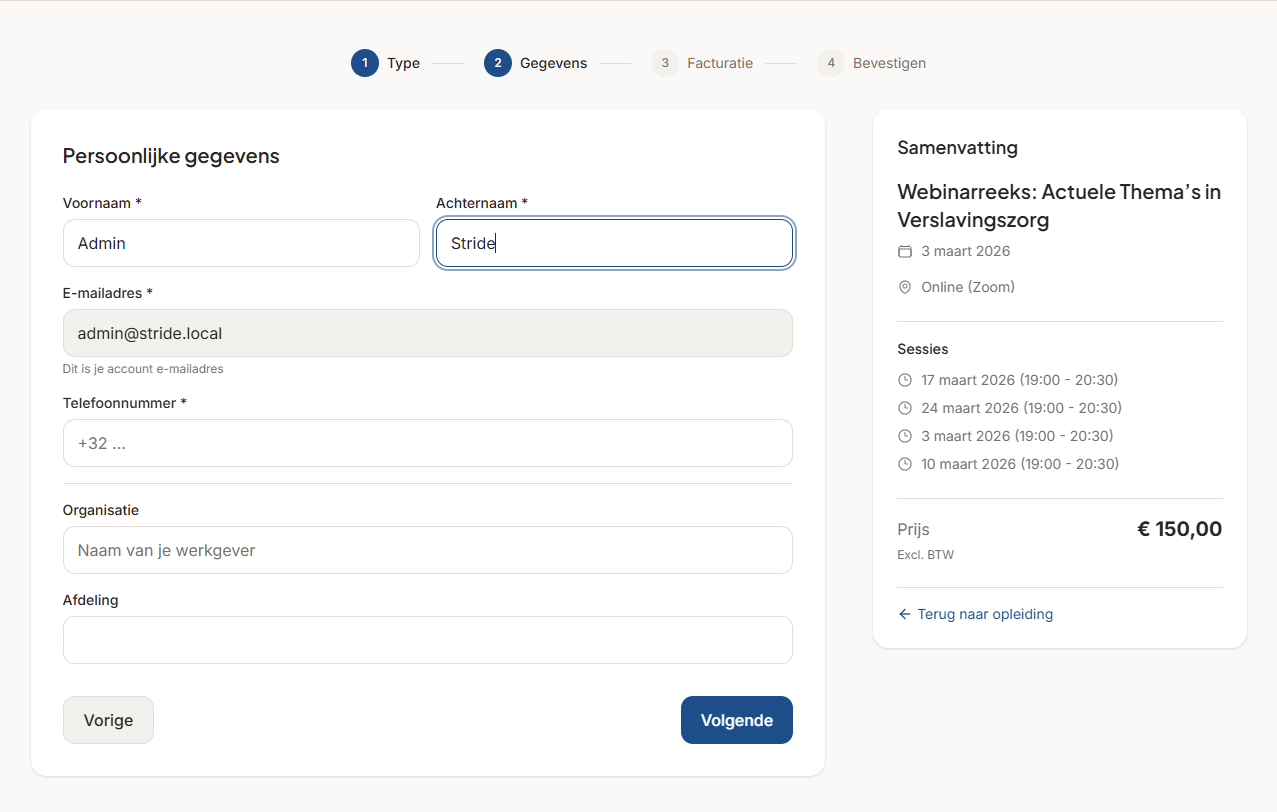Click the clock icon for 3 maart session
The height and width of the screenshot is (812, 1277).
tap(905, 436)
